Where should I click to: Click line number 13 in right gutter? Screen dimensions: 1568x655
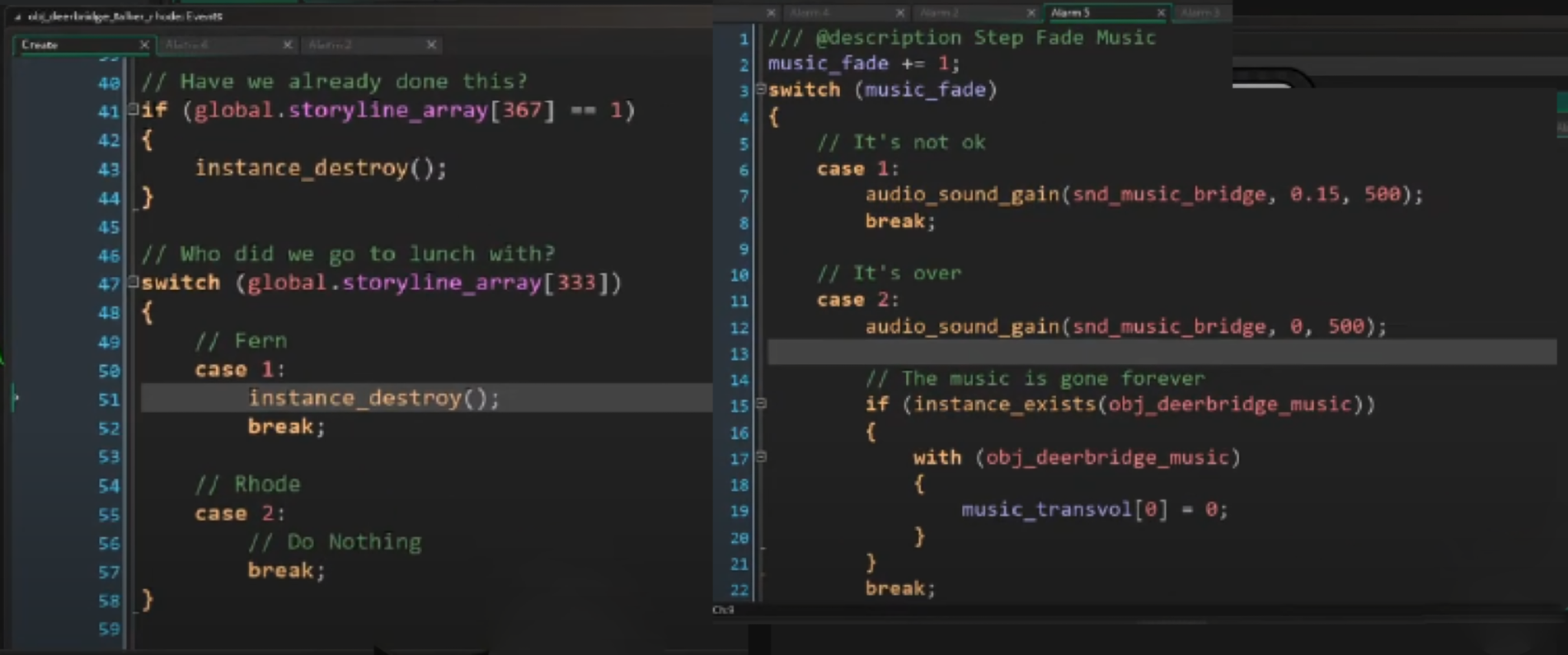pyautogui.click(x=739, y=353)
